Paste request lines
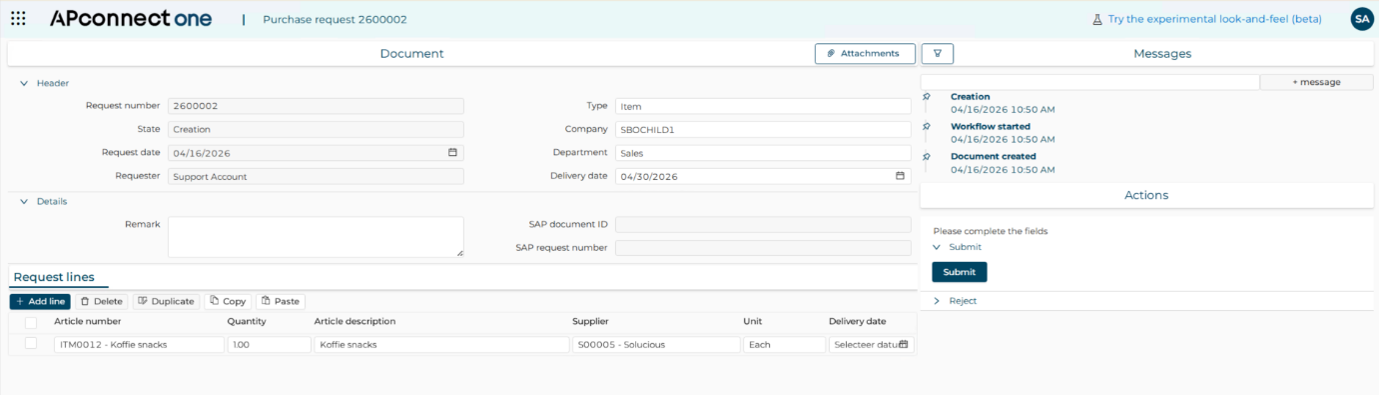The image size is (1379, 395). pyautogui.click(x=280, y=301)
